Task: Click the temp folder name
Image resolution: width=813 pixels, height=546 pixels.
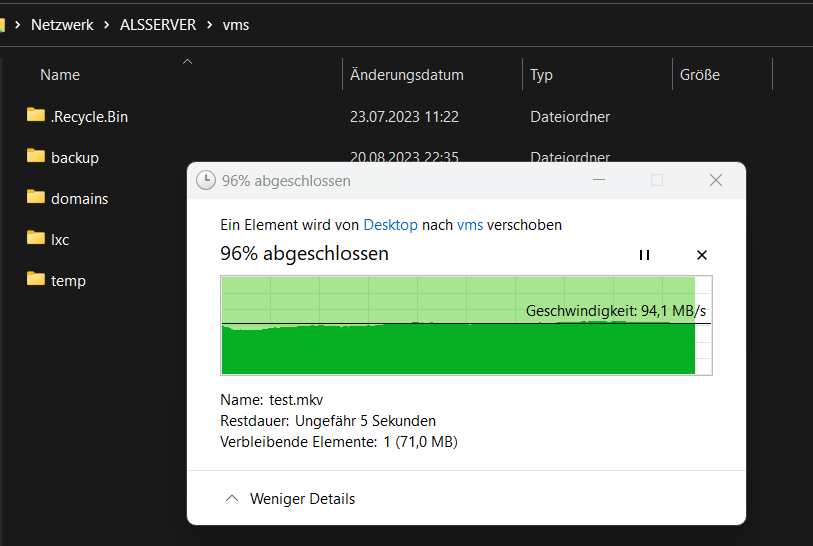Action: point(68,281)
